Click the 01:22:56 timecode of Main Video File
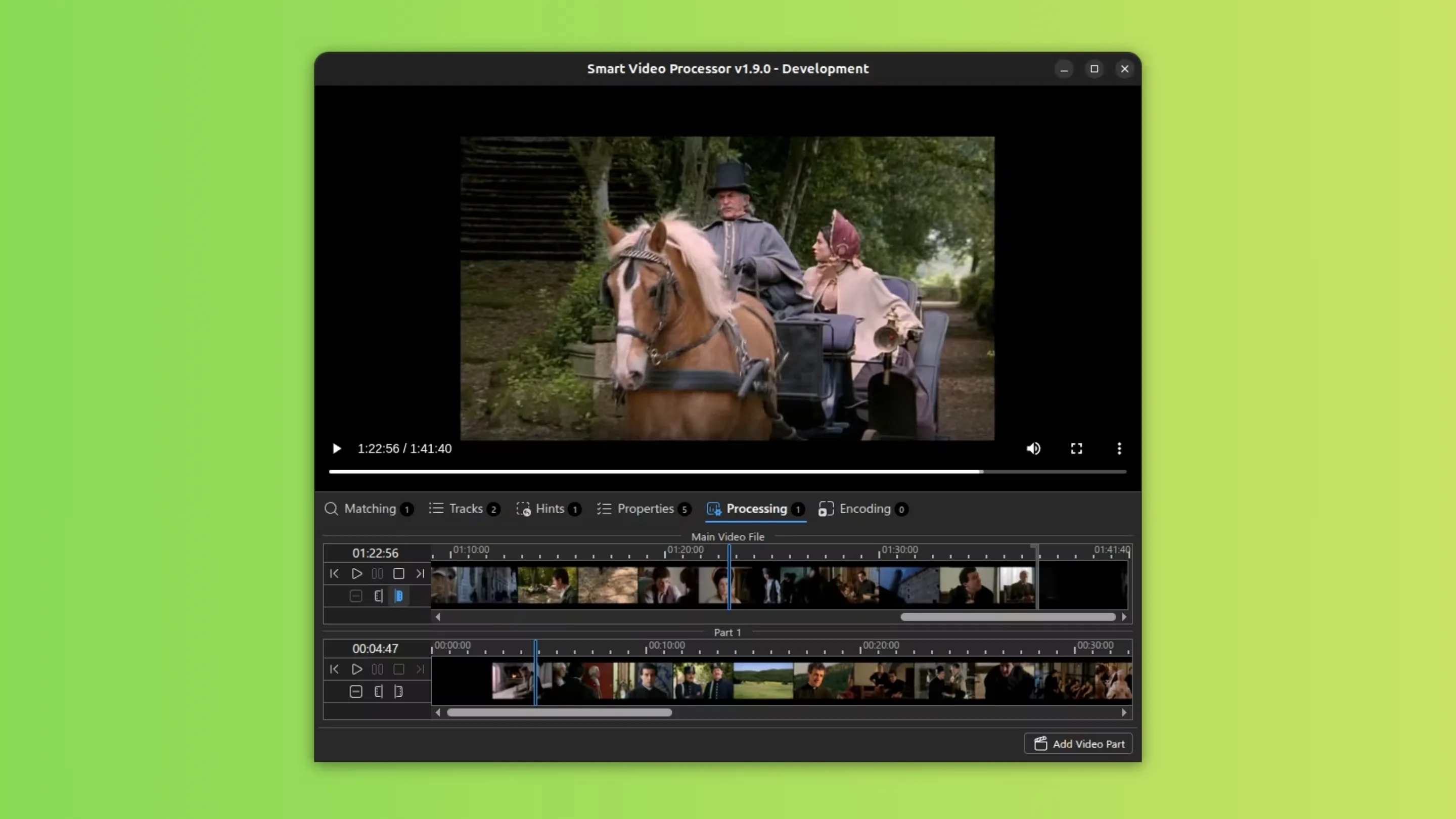 [375, 553]
